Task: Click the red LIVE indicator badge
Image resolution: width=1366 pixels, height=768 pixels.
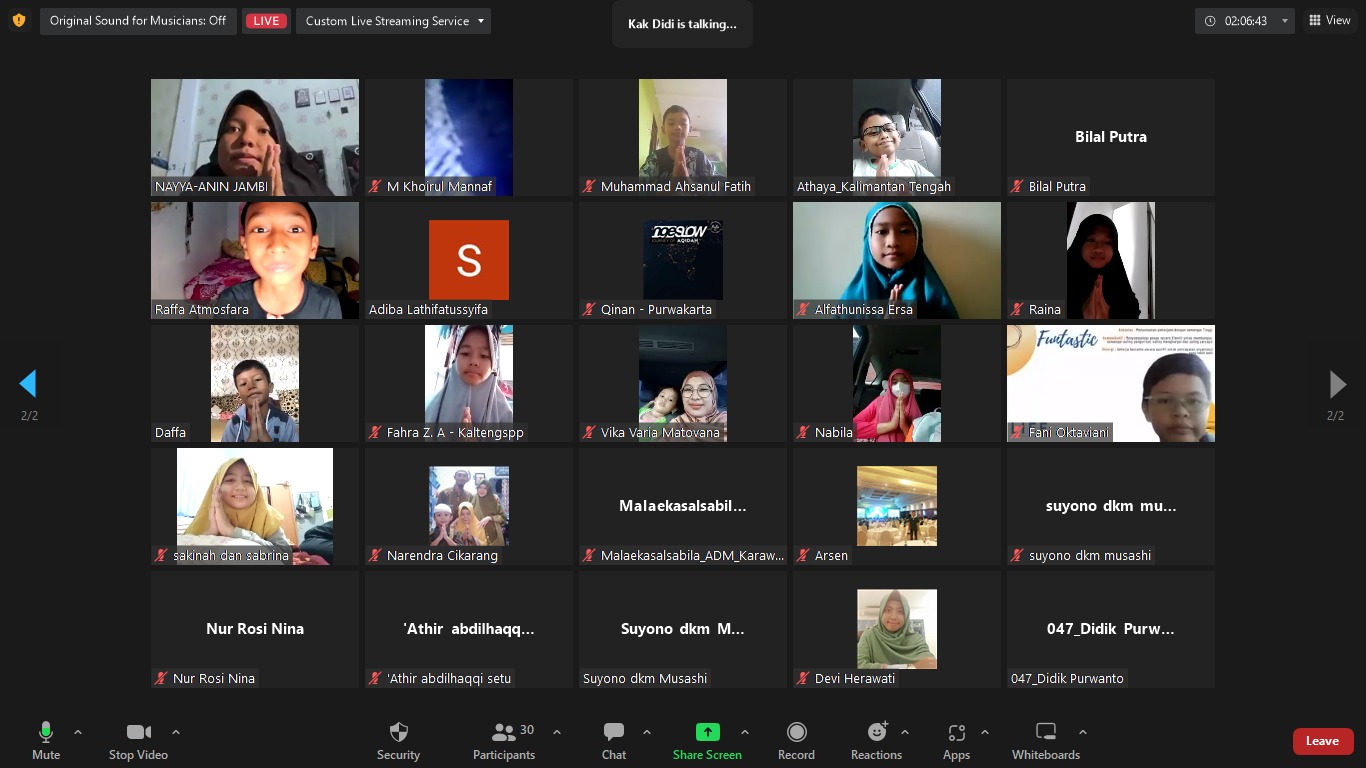Action: pyautogui.click(x=266, y=21)
